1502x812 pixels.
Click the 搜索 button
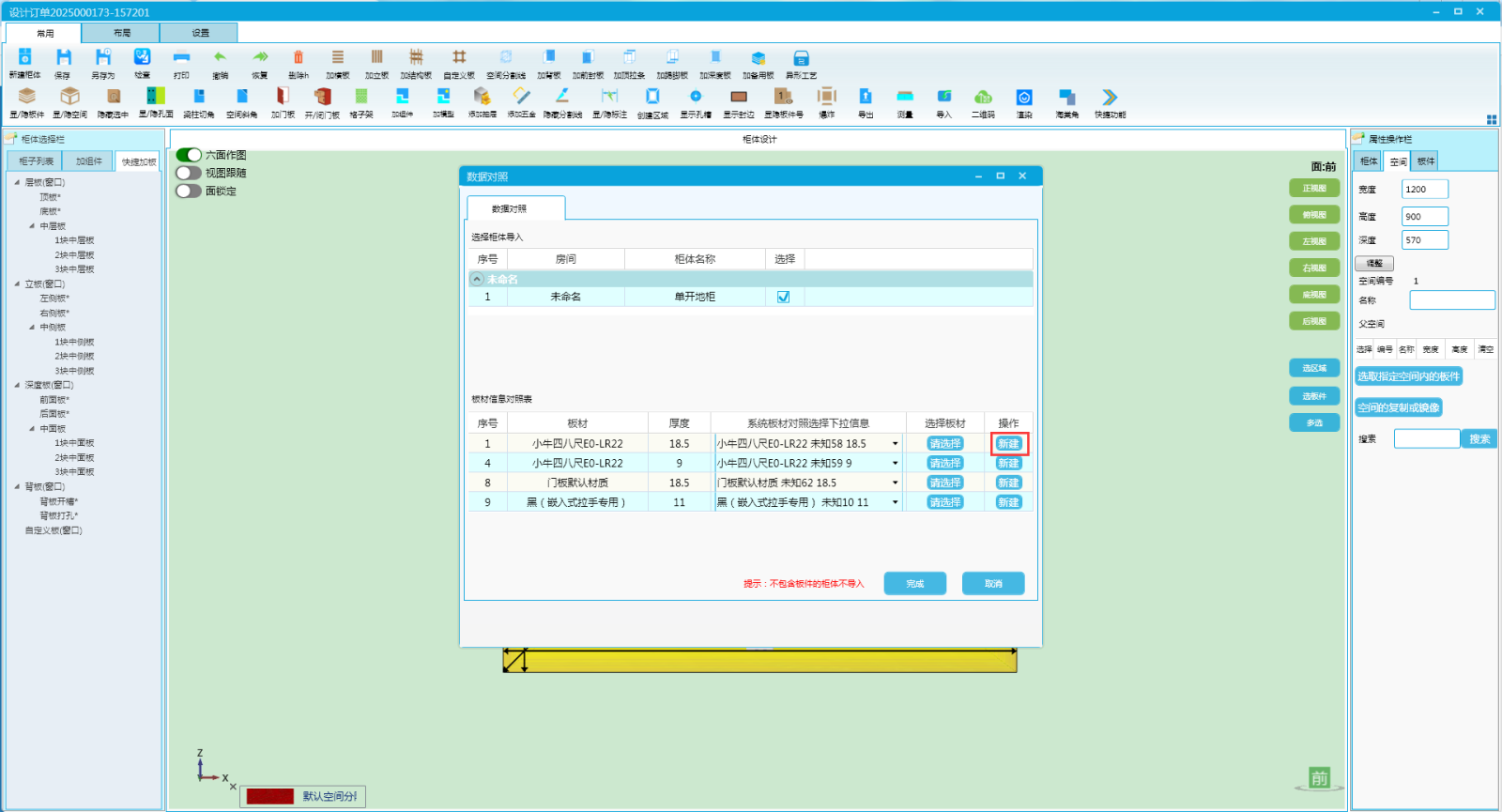click(1479, 439)
